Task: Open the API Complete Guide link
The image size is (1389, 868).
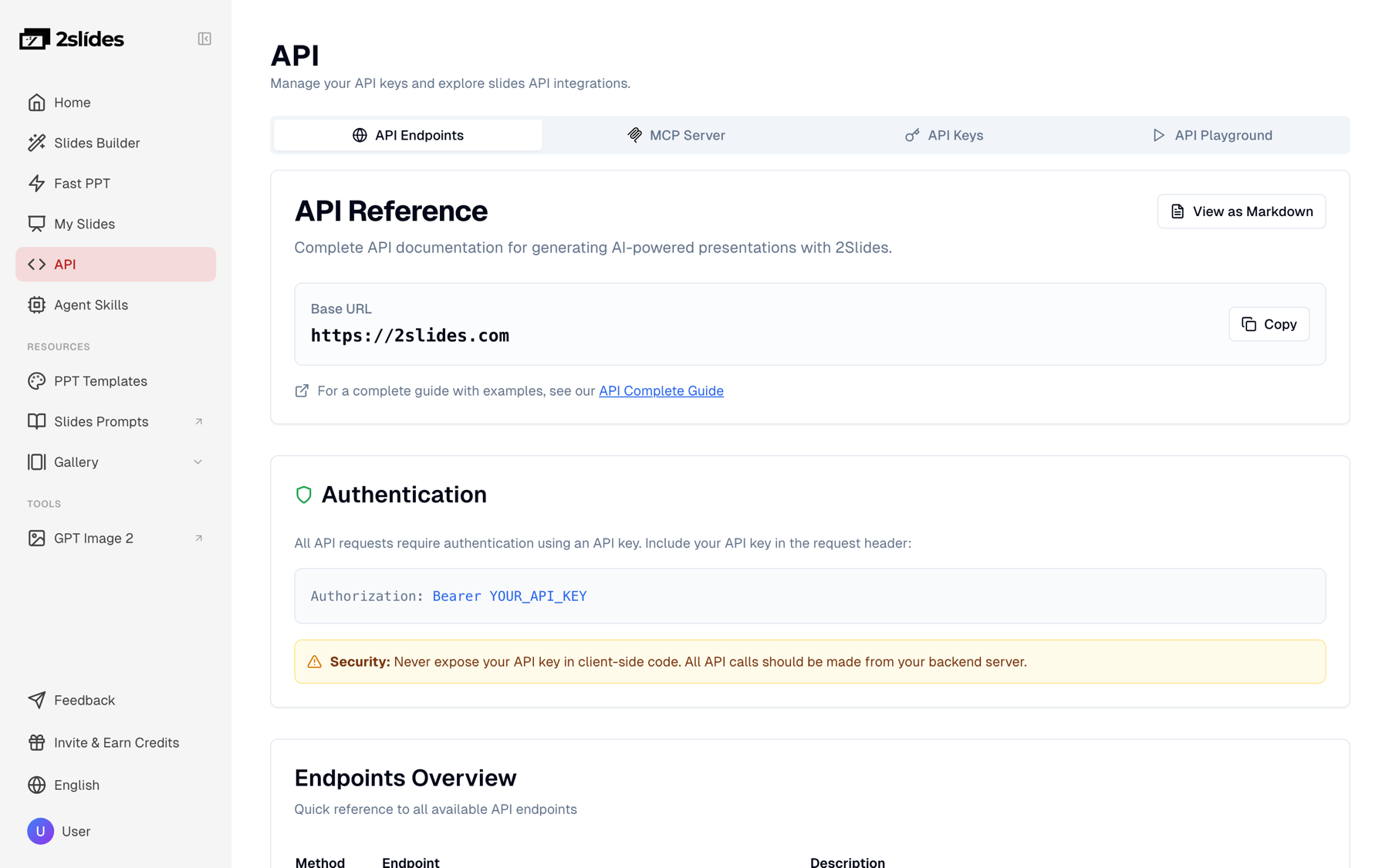Action: (661, 391)
